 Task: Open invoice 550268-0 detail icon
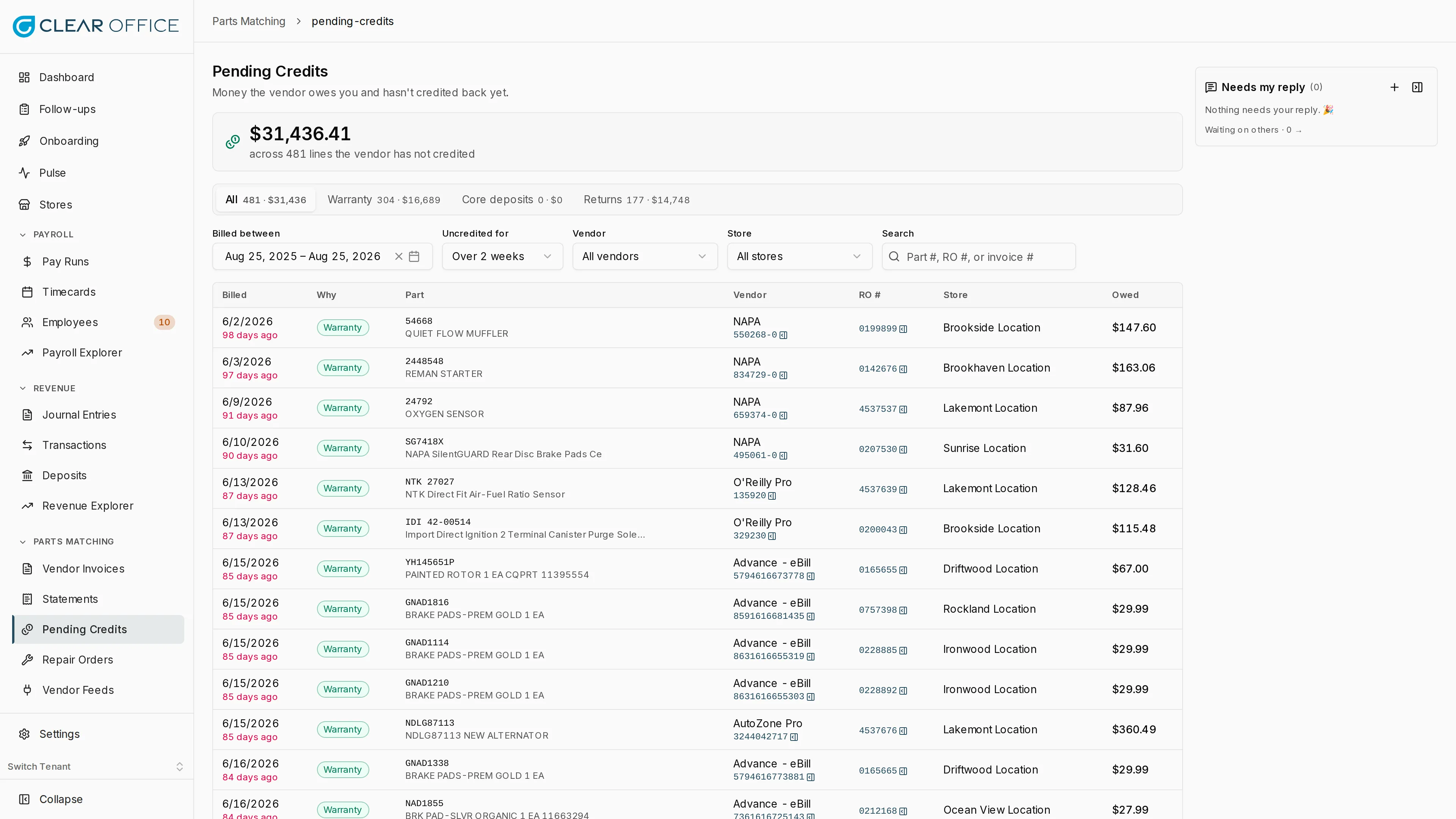coord(783,335)
